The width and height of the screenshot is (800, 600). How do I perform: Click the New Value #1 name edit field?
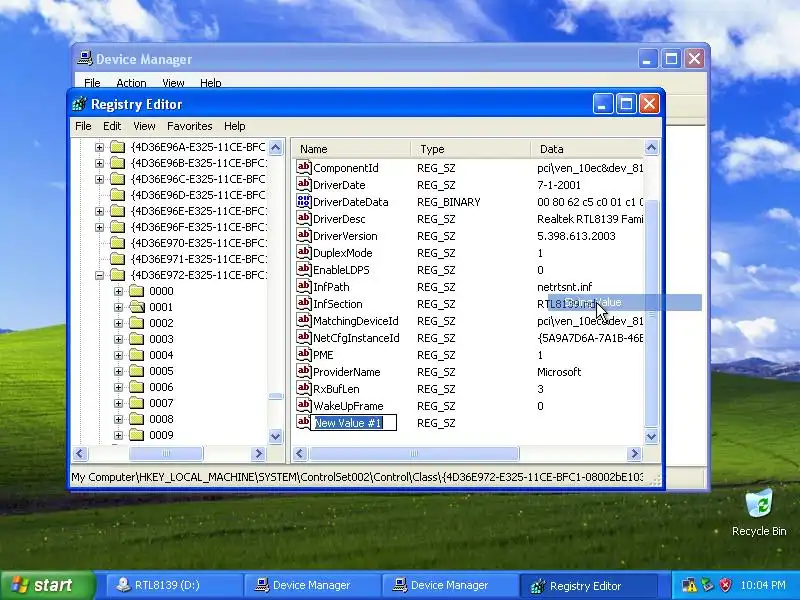[x=354, y=422]
